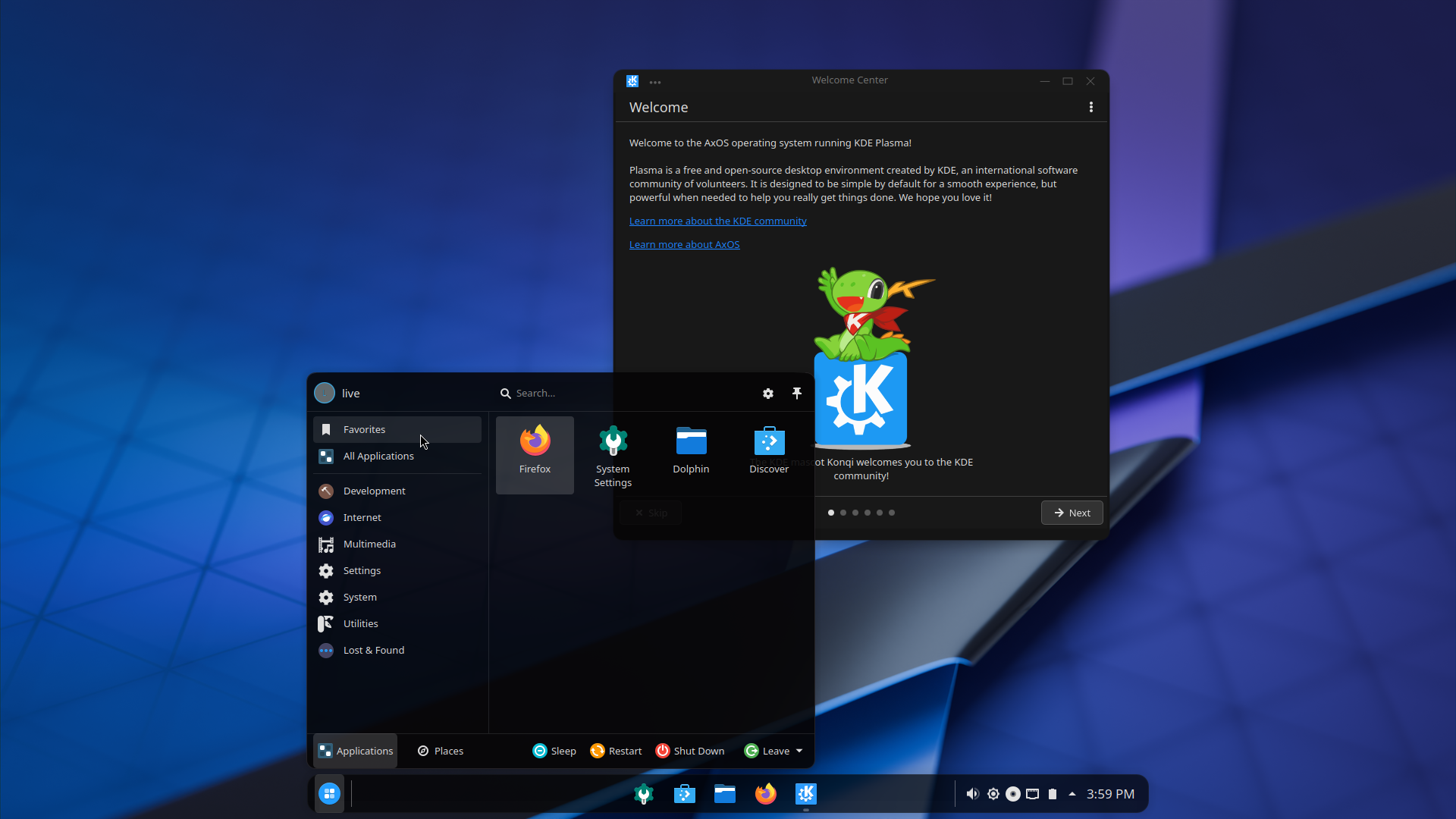Open the brightness tray icon

(x=993, y=794)
